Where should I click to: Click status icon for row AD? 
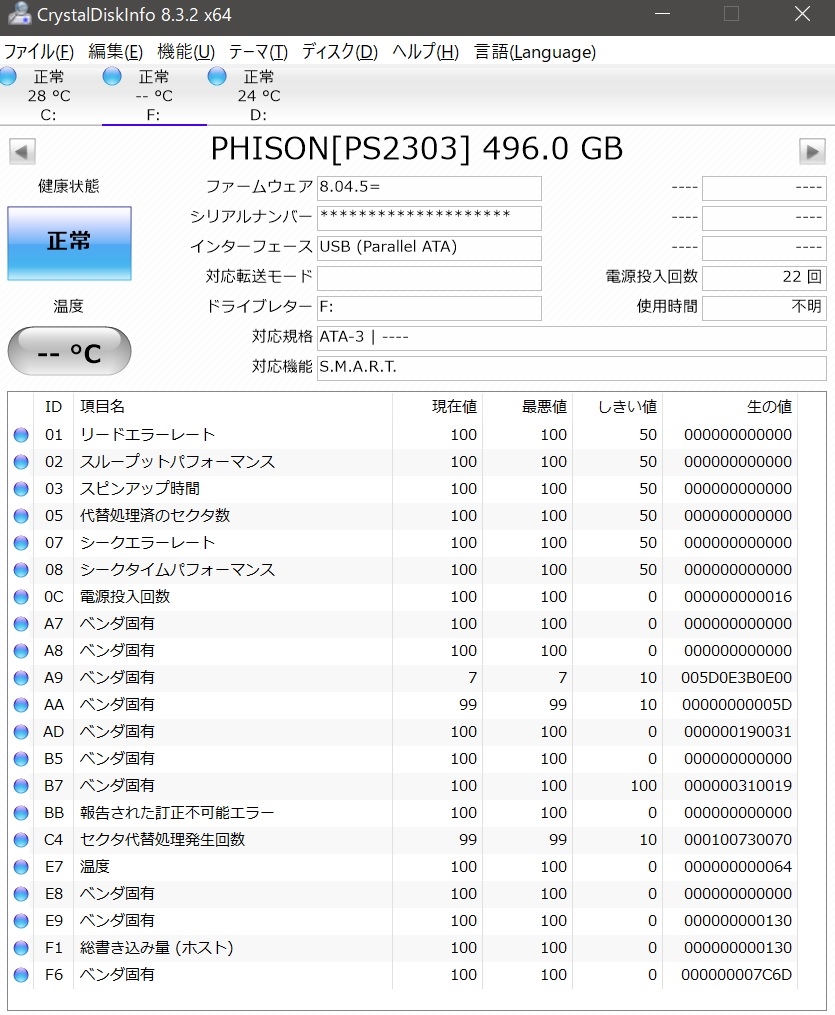21,731
